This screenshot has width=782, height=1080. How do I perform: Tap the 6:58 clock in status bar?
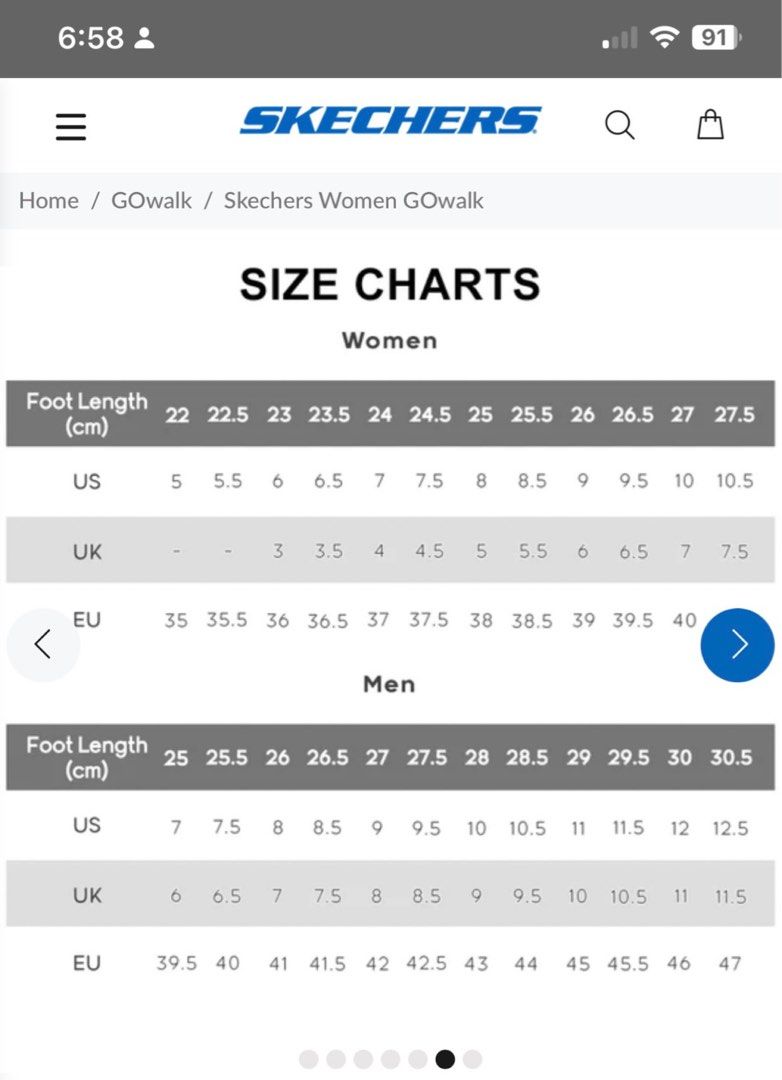tap(91, 37)
